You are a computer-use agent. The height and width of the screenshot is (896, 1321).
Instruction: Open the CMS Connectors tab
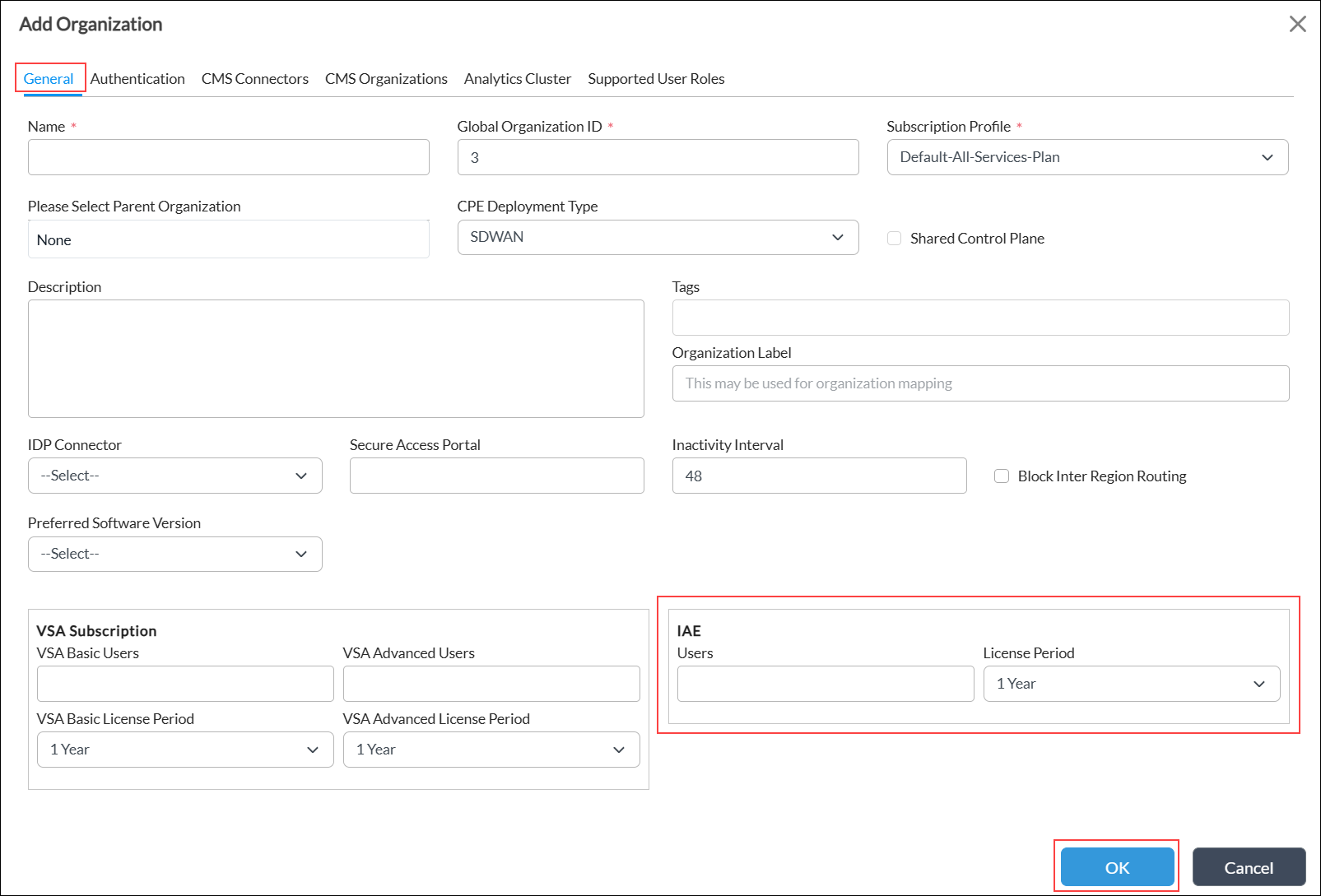point(255,79)
